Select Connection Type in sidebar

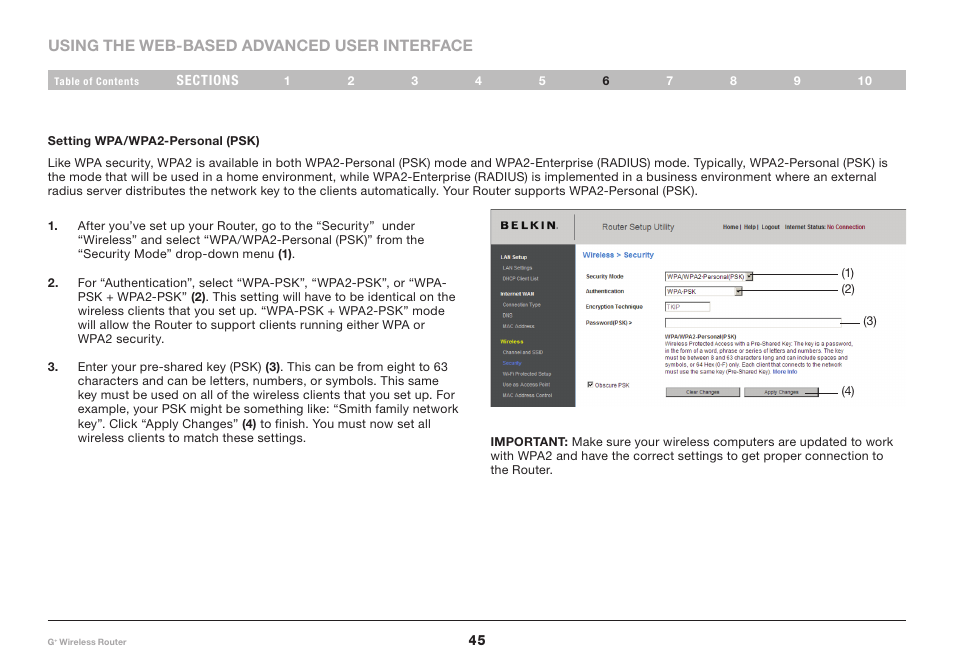click(521, 305)
